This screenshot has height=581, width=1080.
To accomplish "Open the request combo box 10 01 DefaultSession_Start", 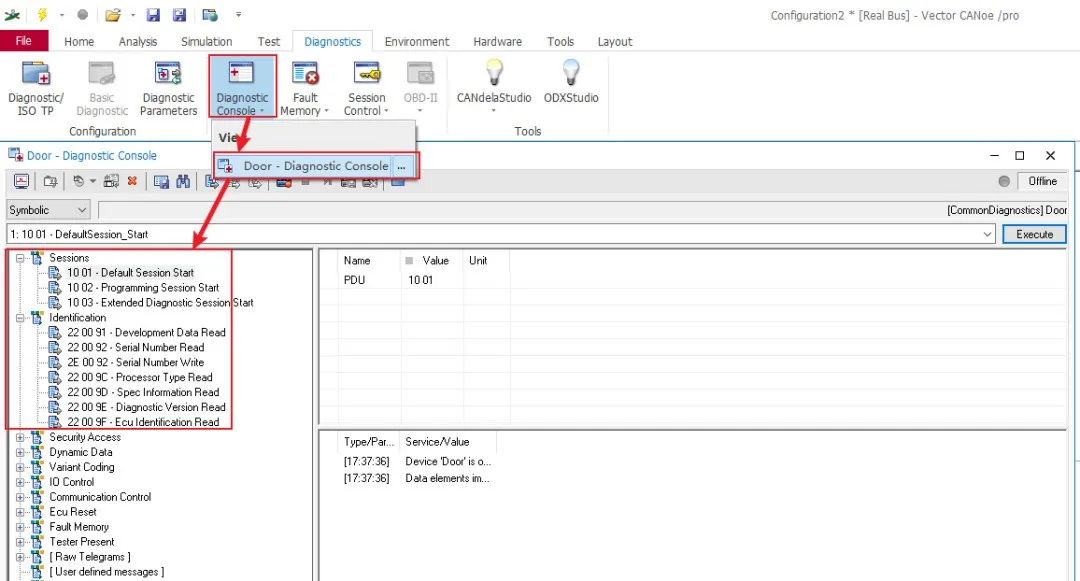I will pos(501,234).
